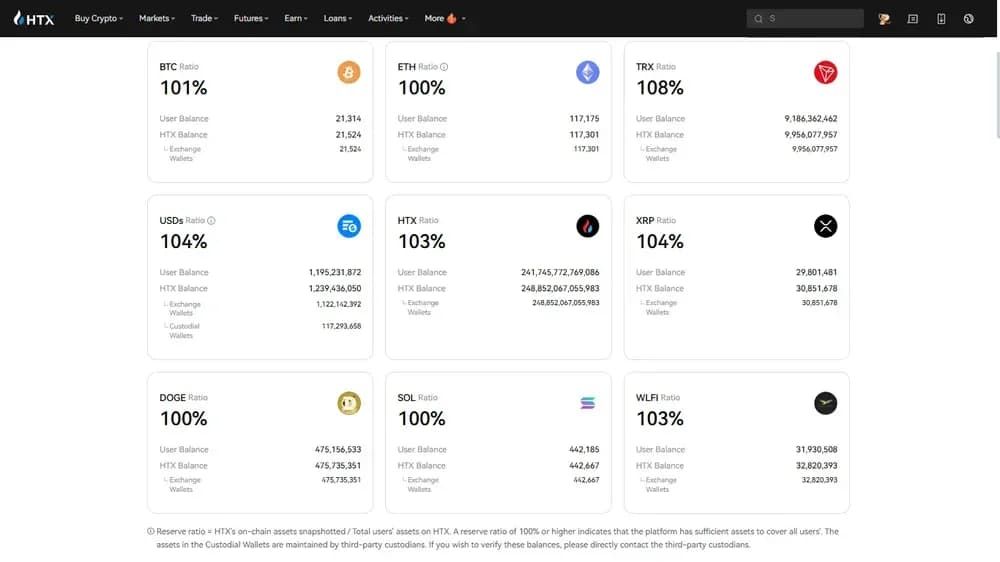
Task: Click the Bitcoin coin icon
Action: [349, 72]
